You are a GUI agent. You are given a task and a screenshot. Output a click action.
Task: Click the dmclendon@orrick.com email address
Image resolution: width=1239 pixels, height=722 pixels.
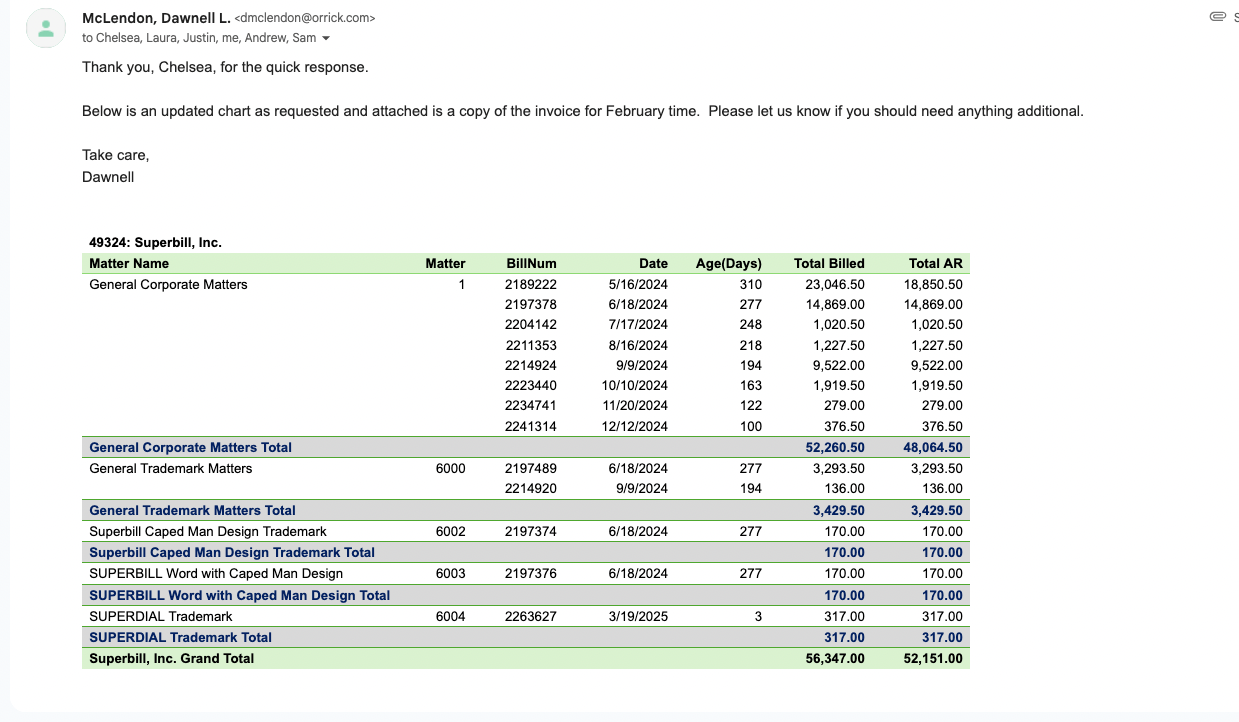(x=304, y=18)
